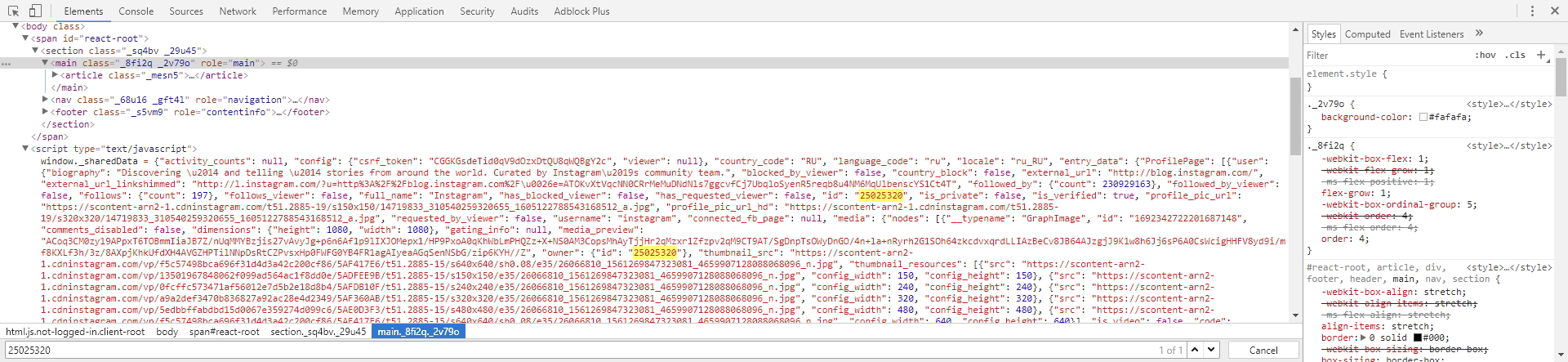Click the elements panel scrollbar thumb

[x=1295, y=116]
